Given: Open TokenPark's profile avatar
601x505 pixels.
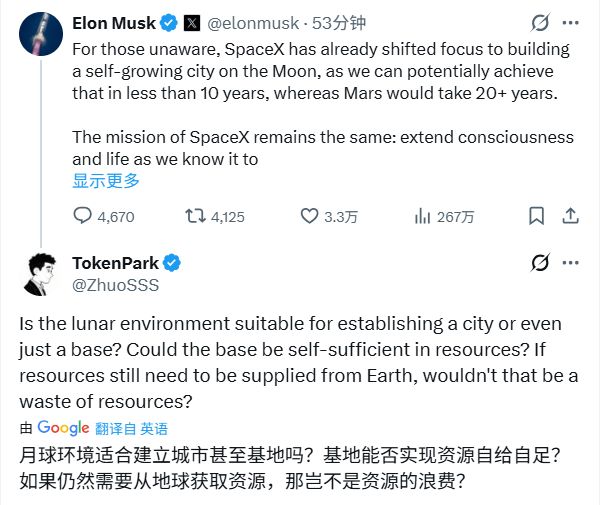Looking at the screenshot, I should point(37,274).
